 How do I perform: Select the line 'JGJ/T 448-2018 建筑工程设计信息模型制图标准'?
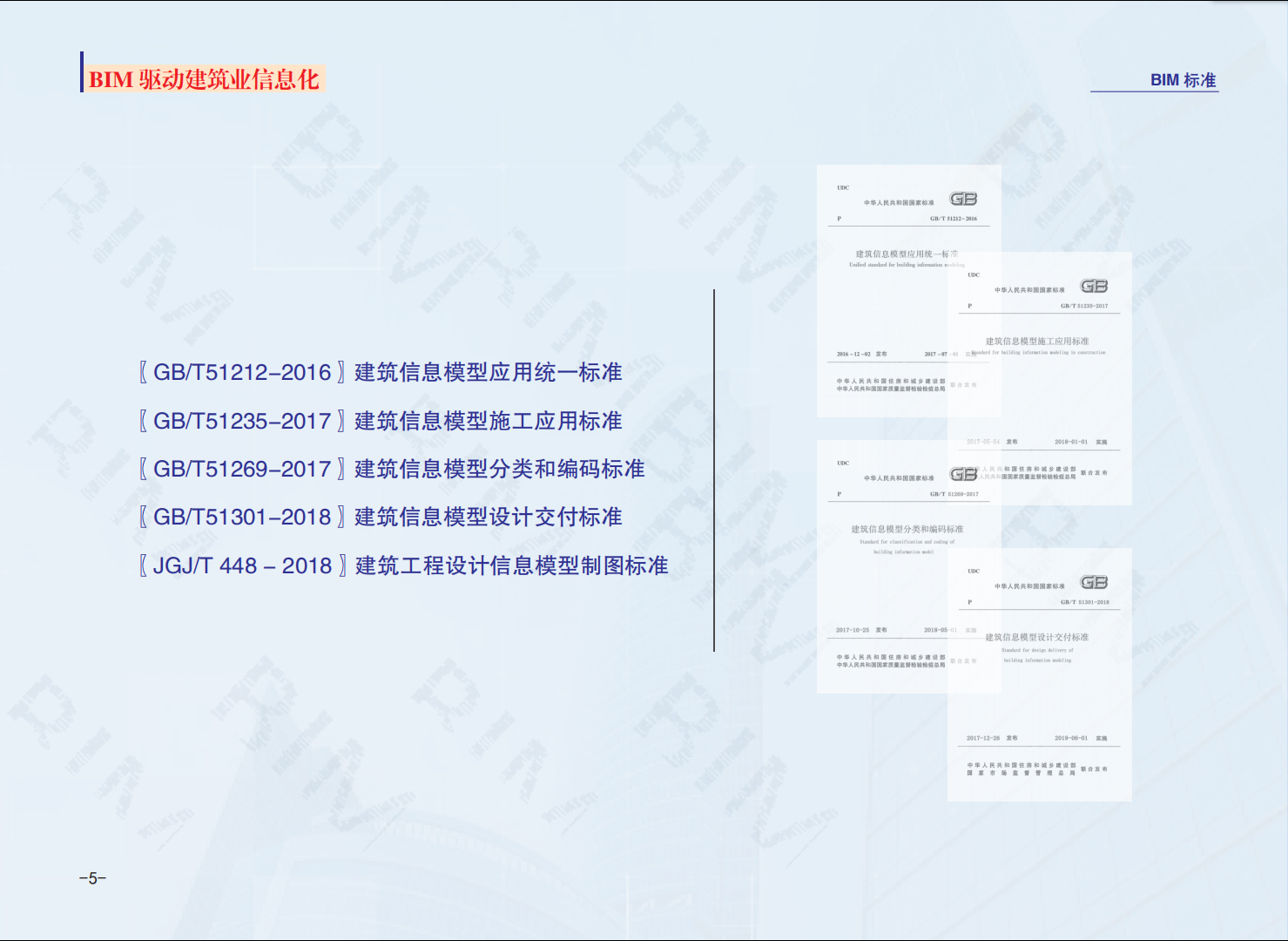403,565
